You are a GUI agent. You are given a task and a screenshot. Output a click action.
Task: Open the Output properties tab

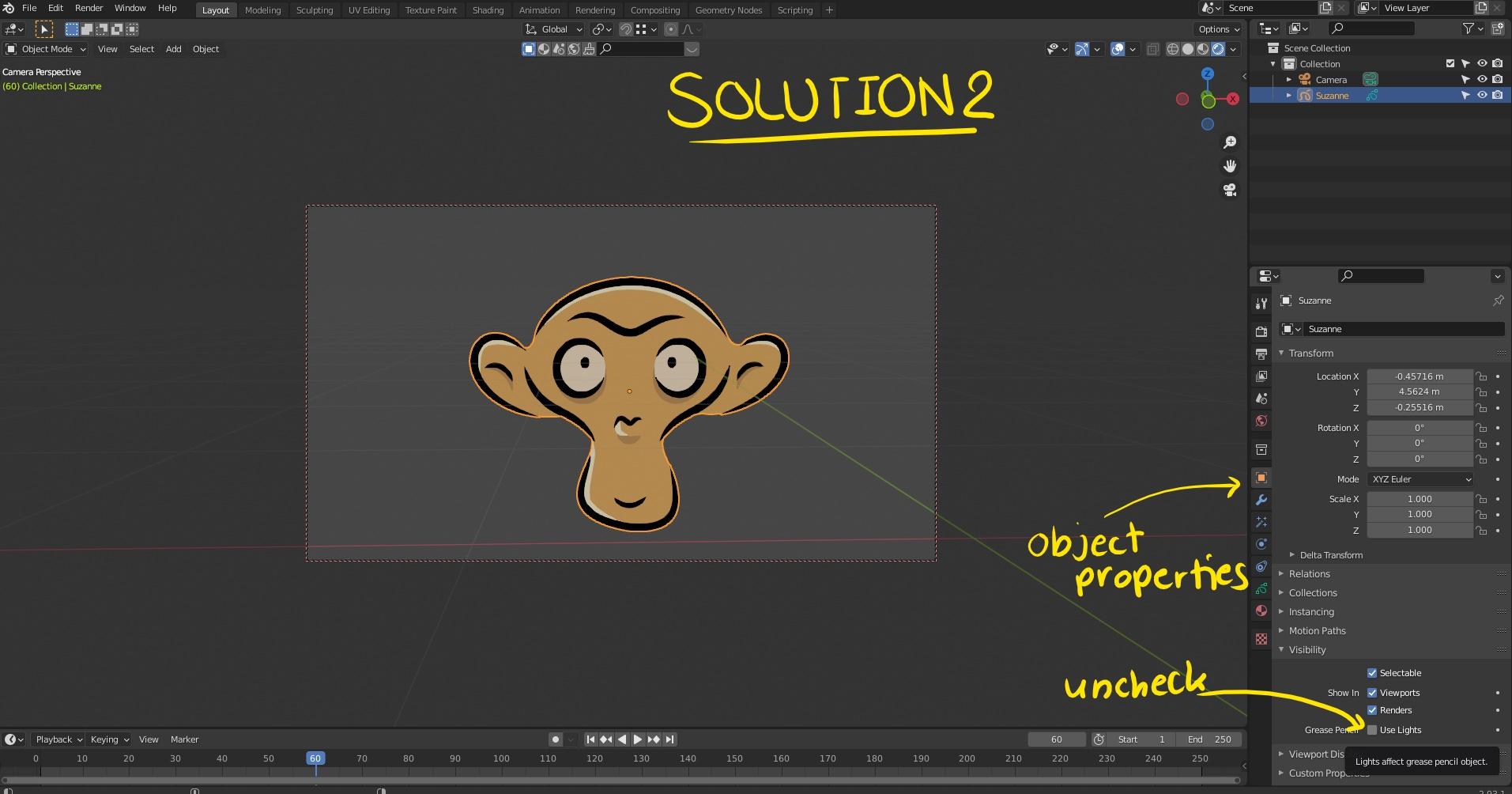click(1261, 354)
